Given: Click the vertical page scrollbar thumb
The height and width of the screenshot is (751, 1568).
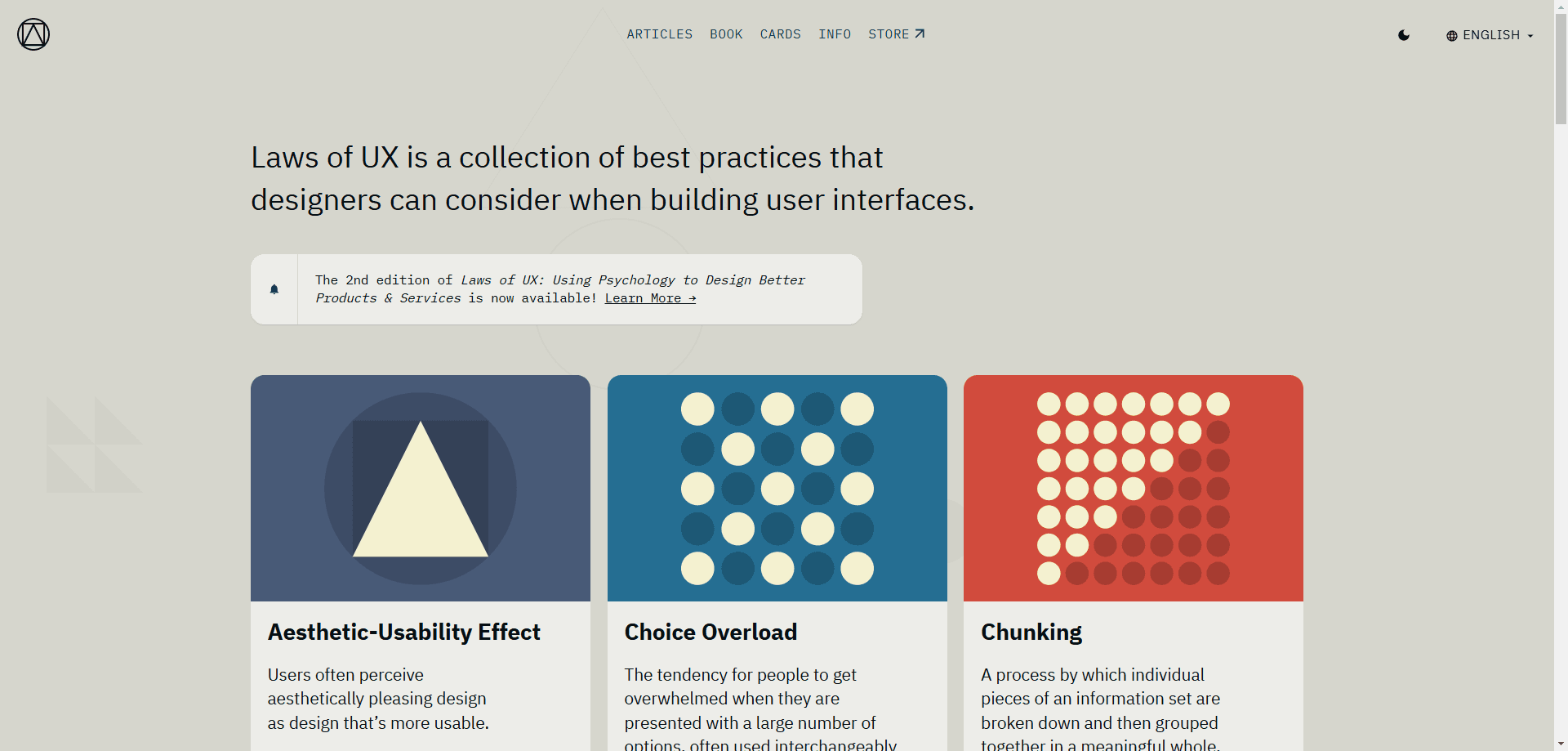Looking at the screenshot, I should point(1561,68).
